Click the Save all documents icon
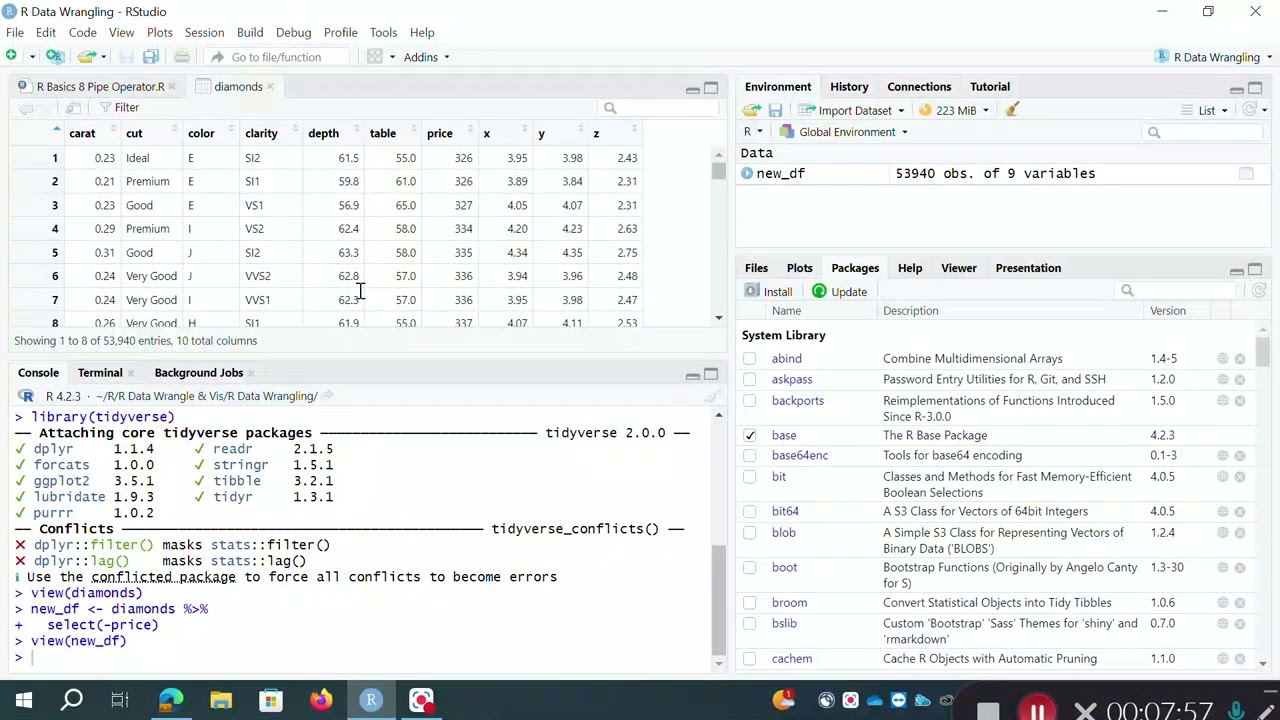 click(x=151, y=57)
